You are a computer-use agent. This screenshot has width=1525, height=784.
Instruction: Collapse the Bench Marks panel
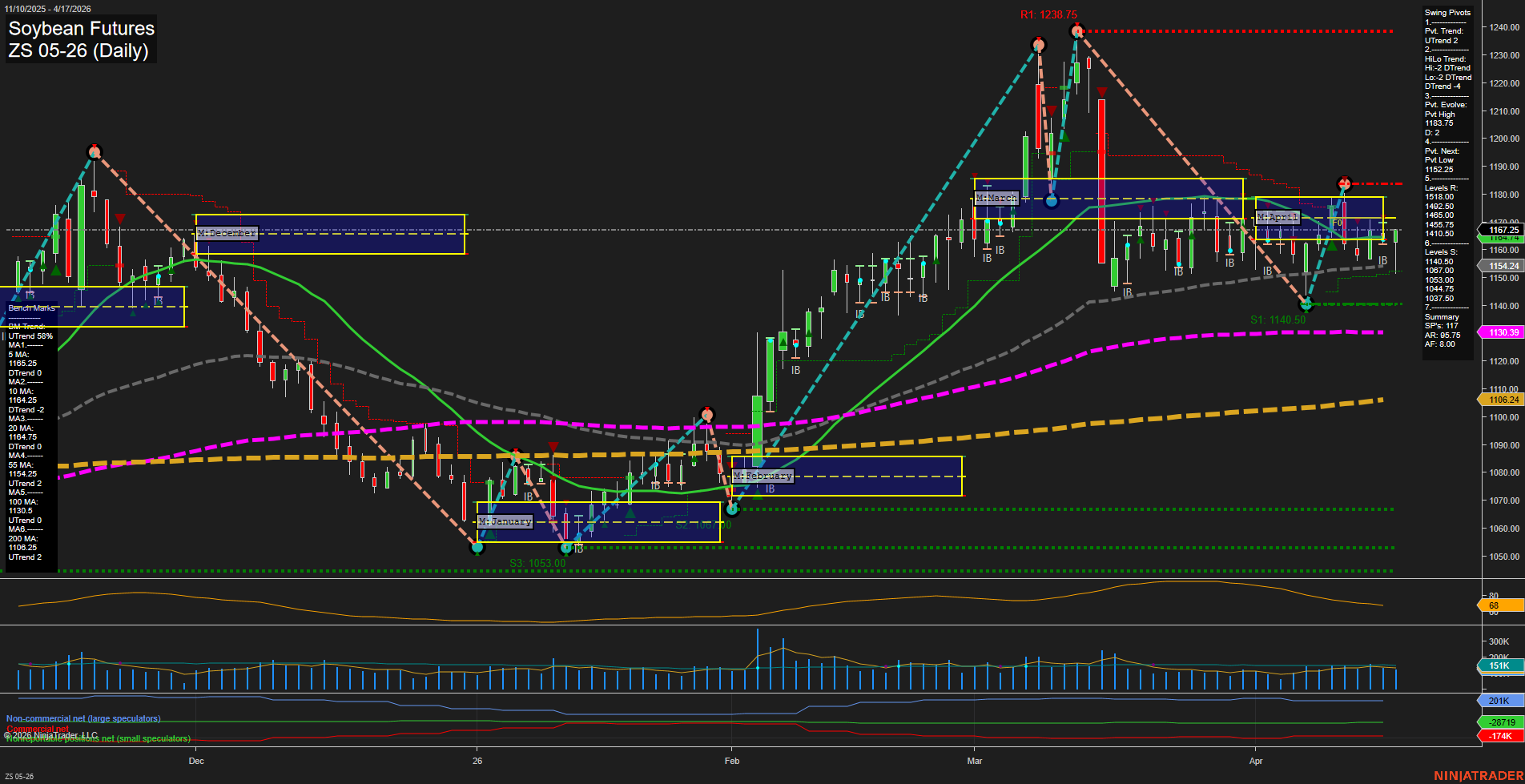click(x=30, y=307)
